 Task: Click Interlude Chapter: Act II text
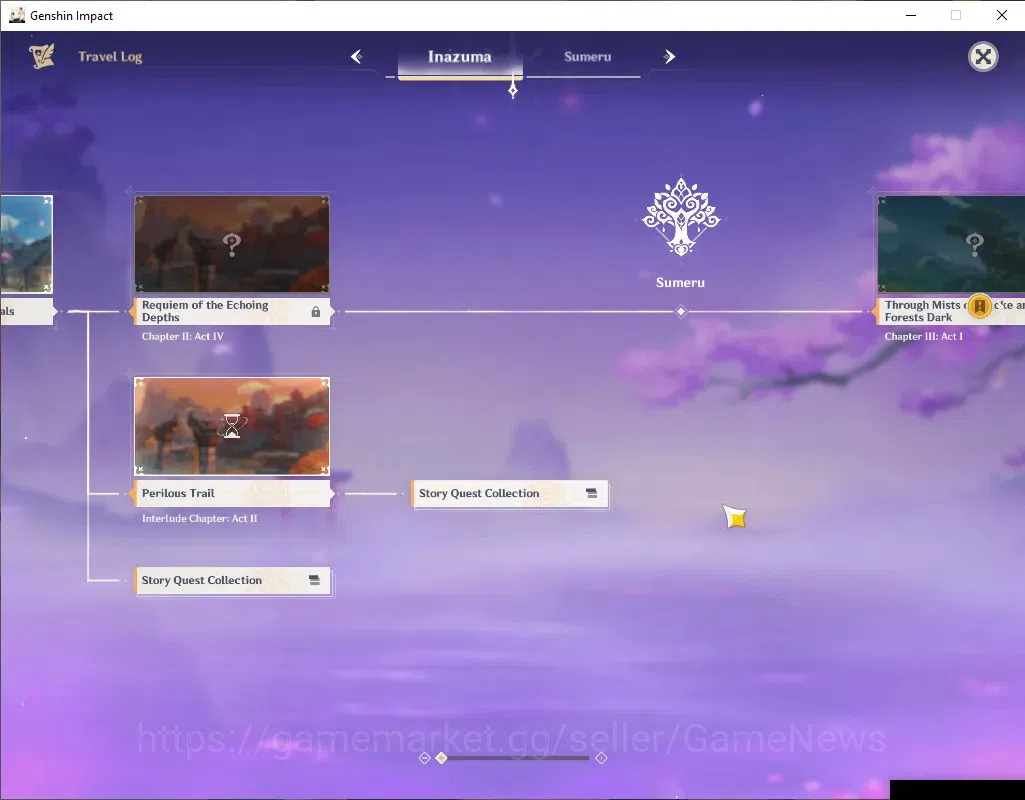199,518
